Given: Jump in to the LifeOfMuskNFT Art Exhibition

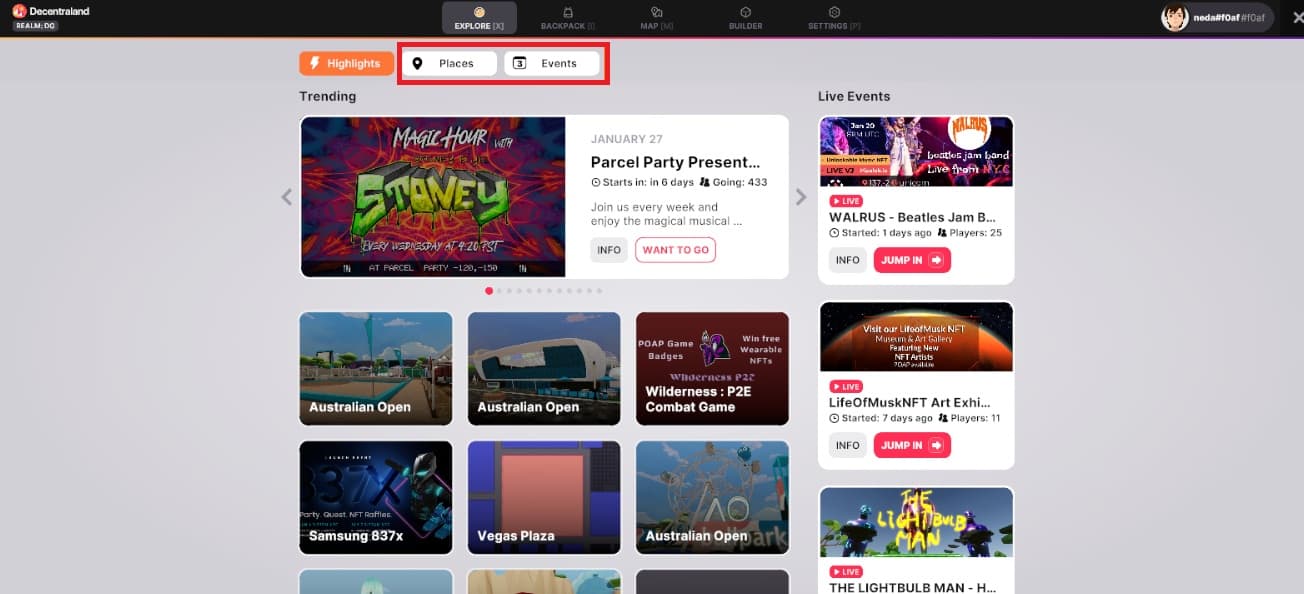Looking at the screenshot, I should [912, 445].
